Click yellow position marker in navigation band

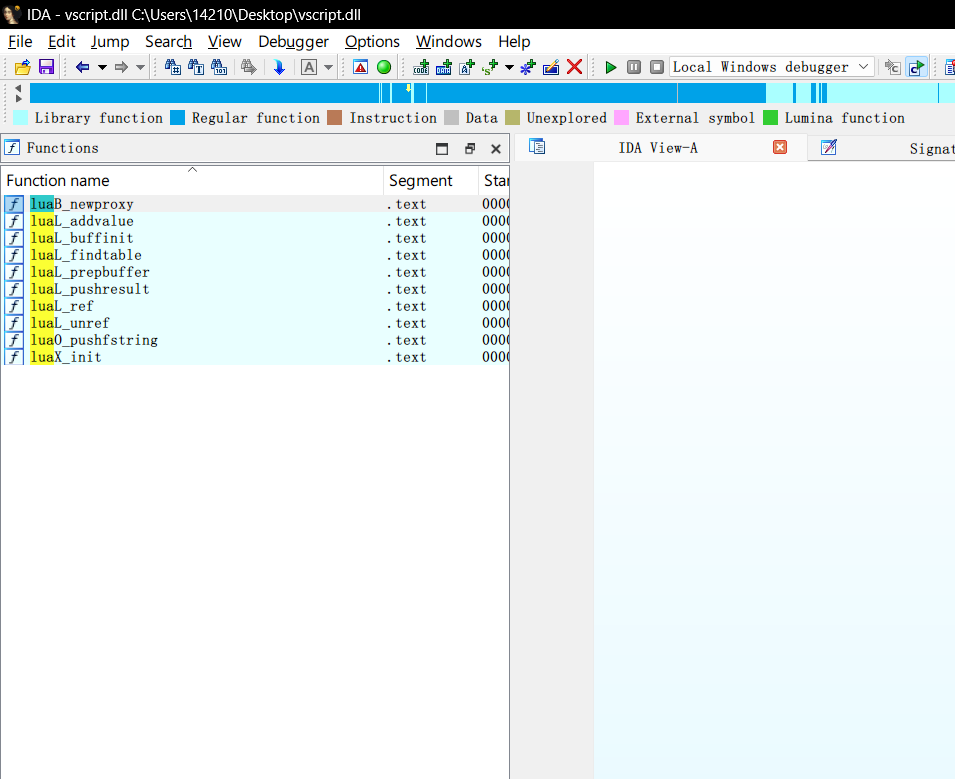click(408, 89)
